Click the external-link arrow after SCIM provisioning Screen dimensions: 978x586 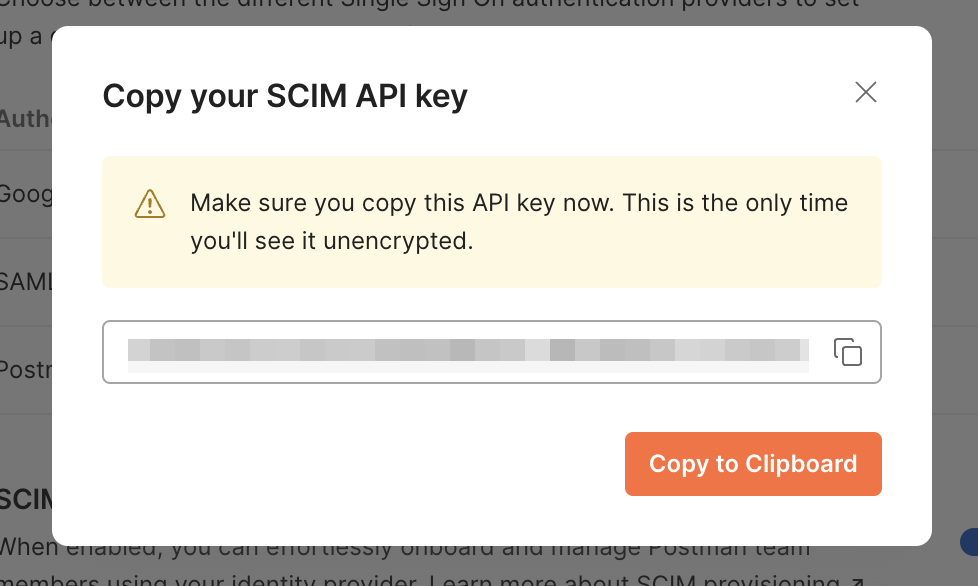856,580
